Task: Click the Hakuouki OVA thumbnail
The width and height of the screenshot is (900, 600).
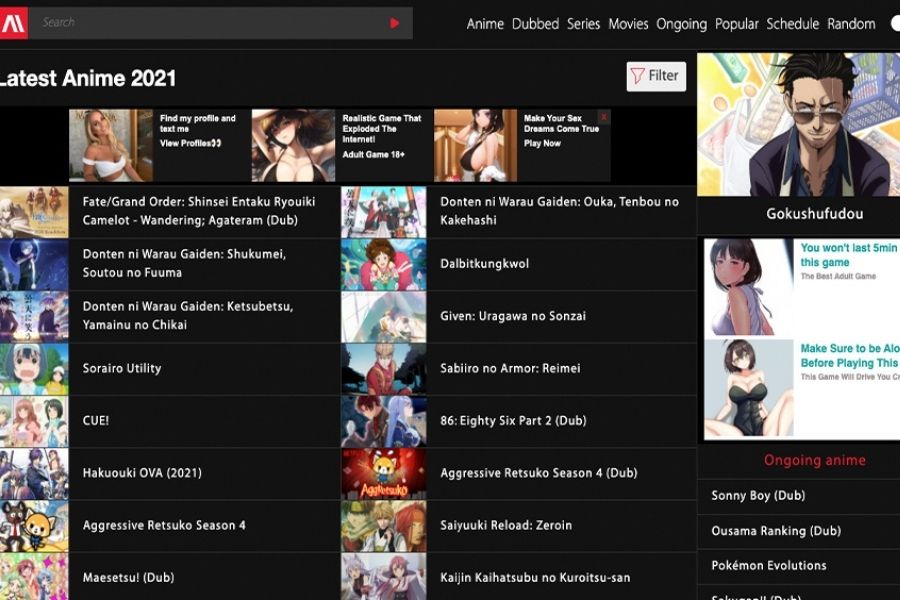Action: (x=34, y=474)
